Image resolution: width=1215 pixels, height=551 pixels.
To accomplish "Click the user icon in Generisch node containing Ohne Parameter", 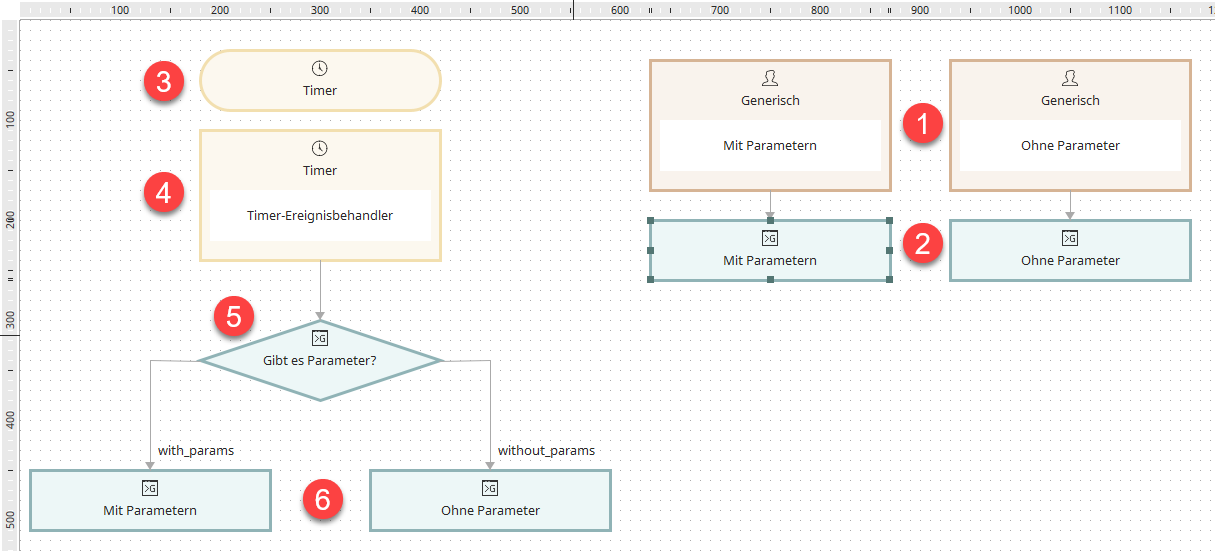I will 1070,78.
